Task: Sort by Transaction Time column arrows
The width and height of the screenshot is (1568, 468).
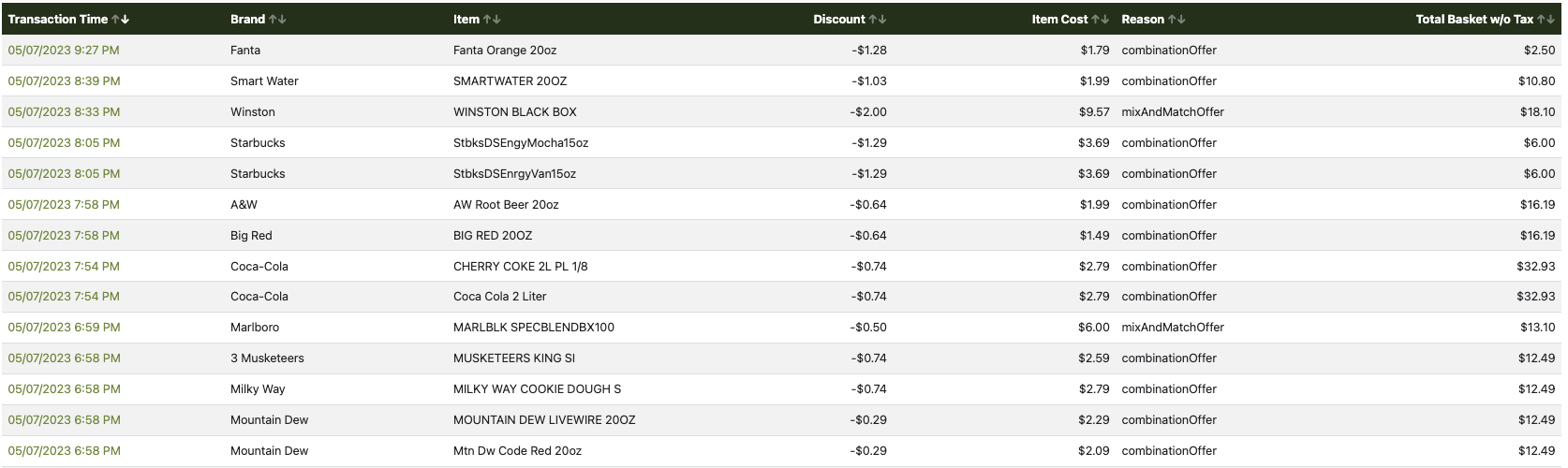Action: click(121, 20)
